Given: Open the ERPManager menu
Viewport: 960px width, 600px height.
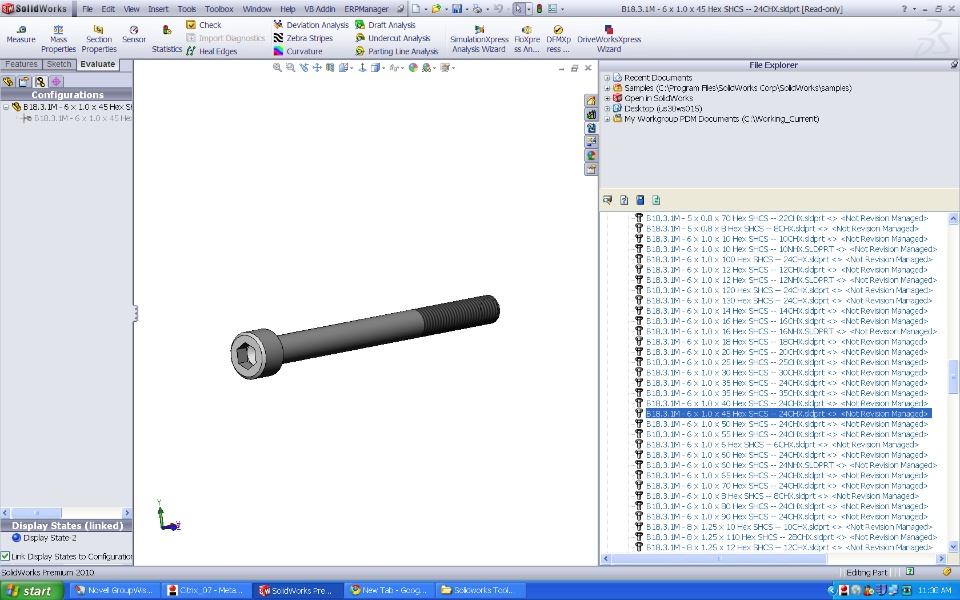Looking at the screenshot, I should pyautogui.click(x=366, y=9).
